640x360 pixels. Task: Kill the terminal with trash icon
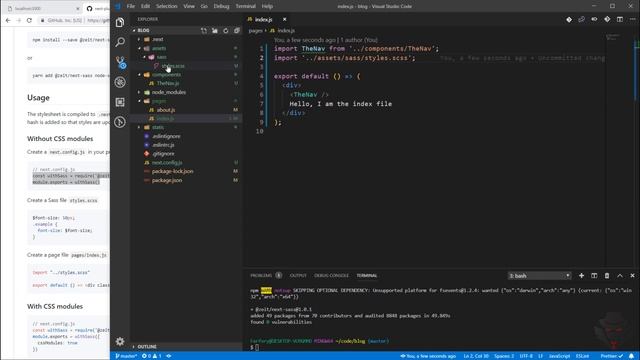[607, 276]
